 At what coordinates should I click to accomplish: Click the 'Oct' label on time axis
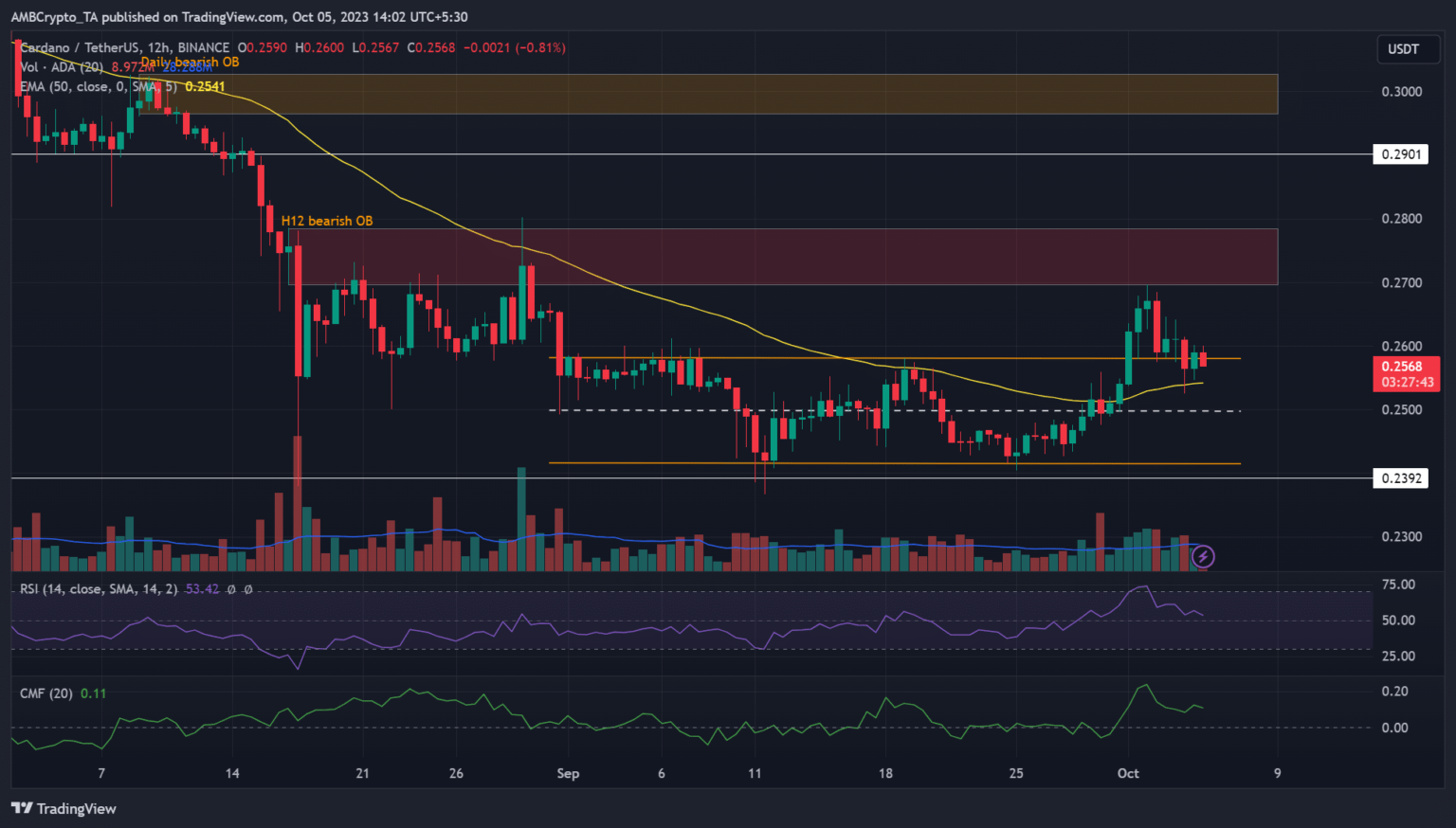pyautogui.click(x=1128, y=774)
